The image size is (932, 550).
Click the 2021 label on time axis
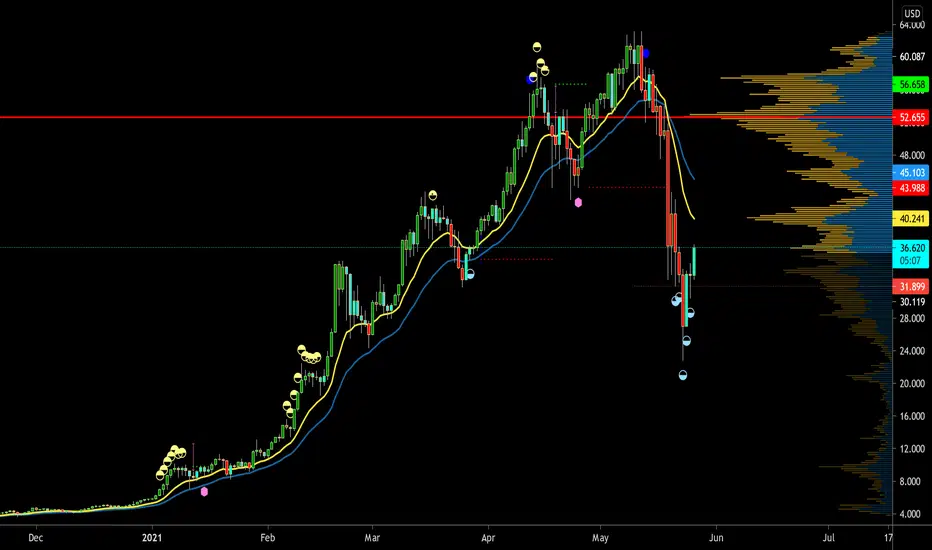[x=152, y=538]
